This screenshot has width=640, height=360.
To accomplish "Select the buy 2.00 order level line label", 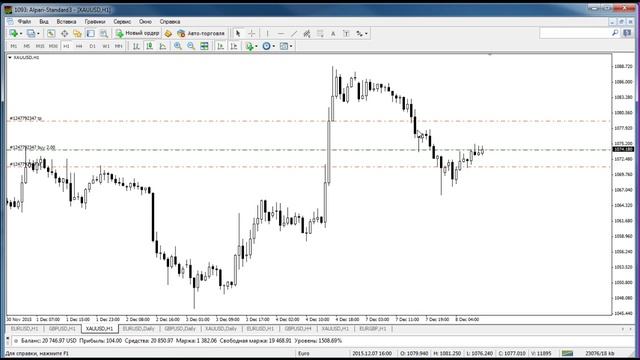I will click(x=32, y=147).
